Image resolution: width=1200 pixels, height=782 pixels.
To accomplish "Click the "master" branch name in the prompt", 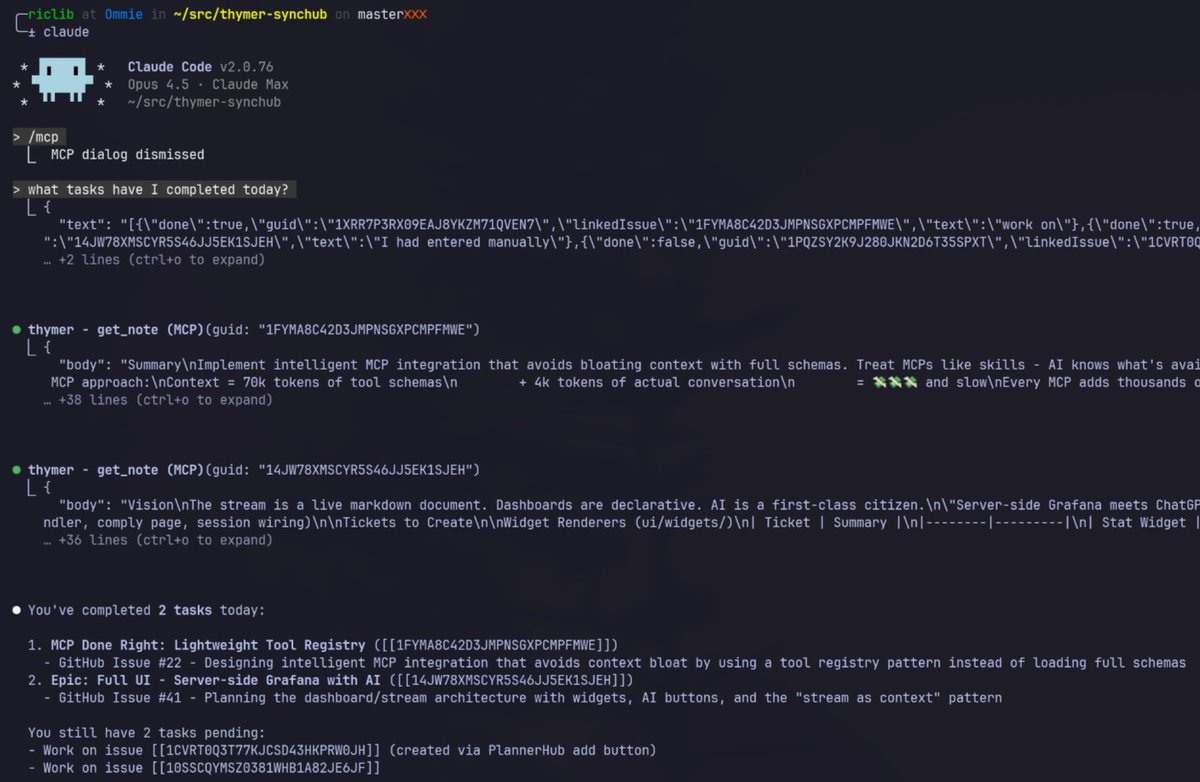I will (x=378, y=14).
